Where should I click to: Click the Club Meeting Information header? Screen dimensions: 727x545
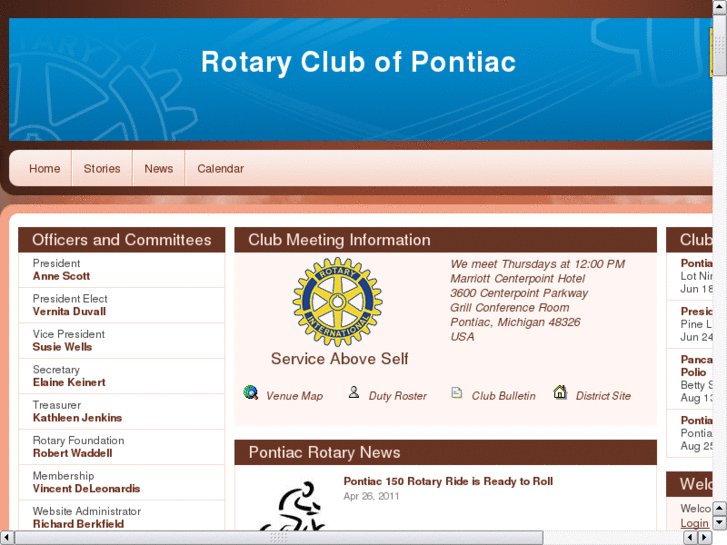point(446,240)
